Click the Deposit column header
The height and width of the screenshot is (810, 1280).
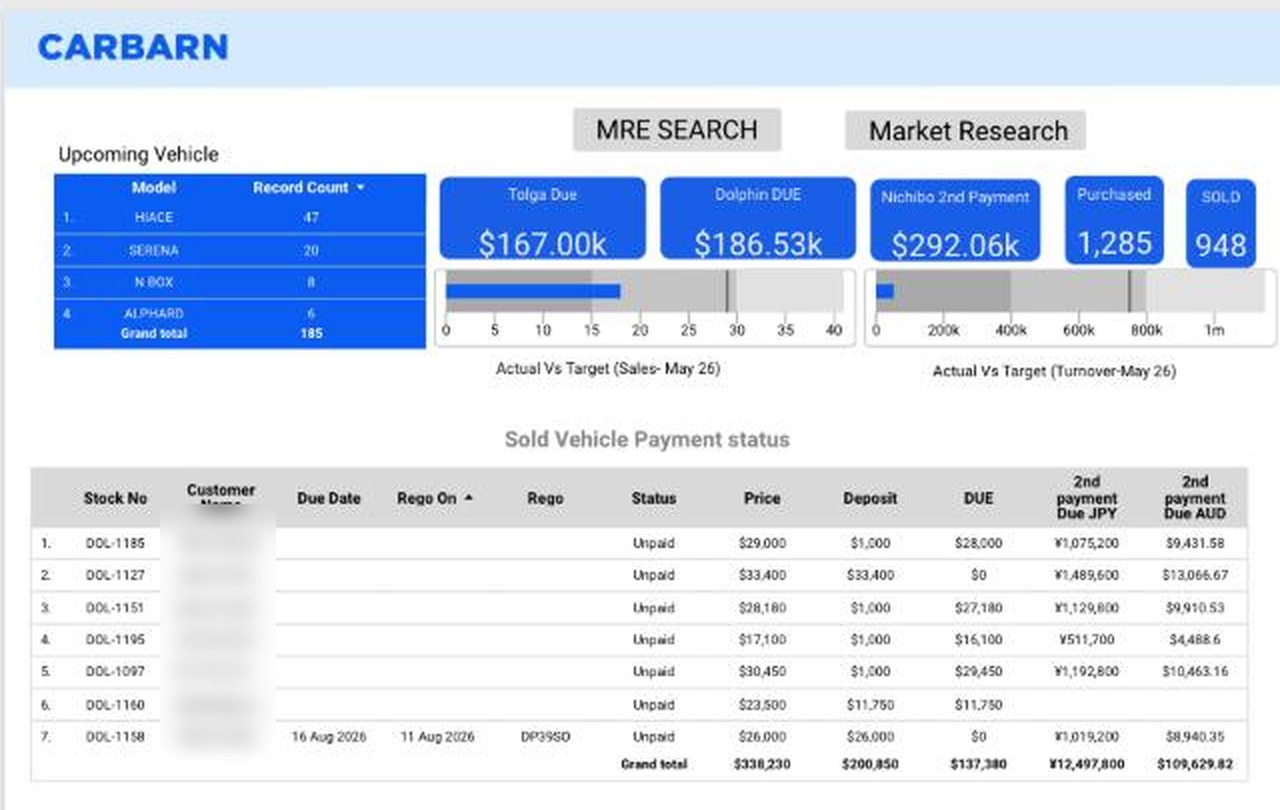870,498
